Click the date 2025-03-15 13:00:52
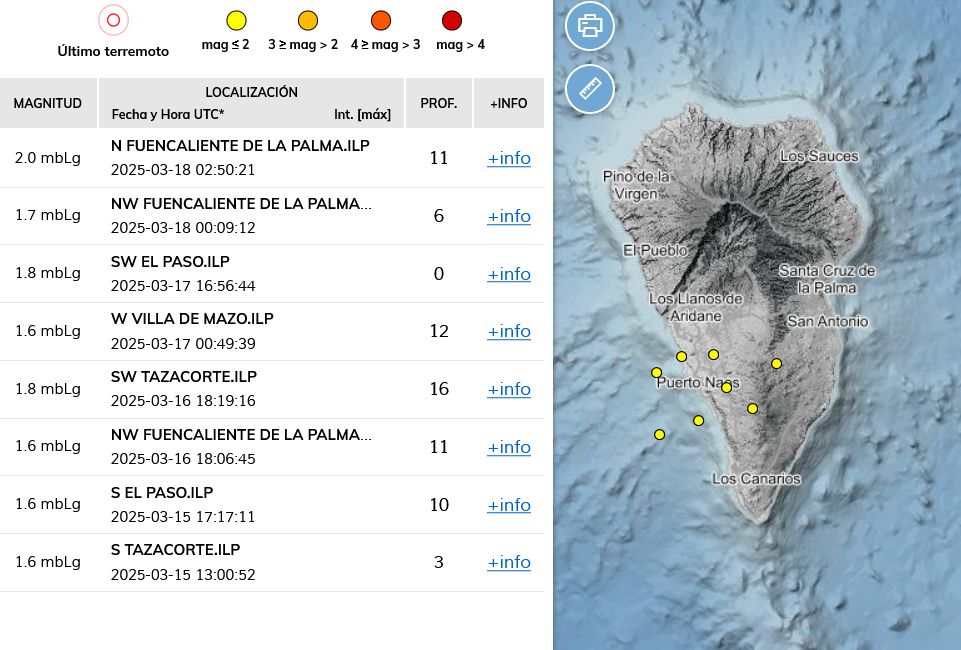 (183, 575)
